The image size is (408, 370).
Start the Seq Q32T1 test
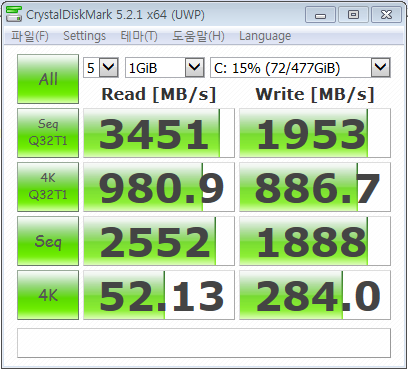(48, 133)
